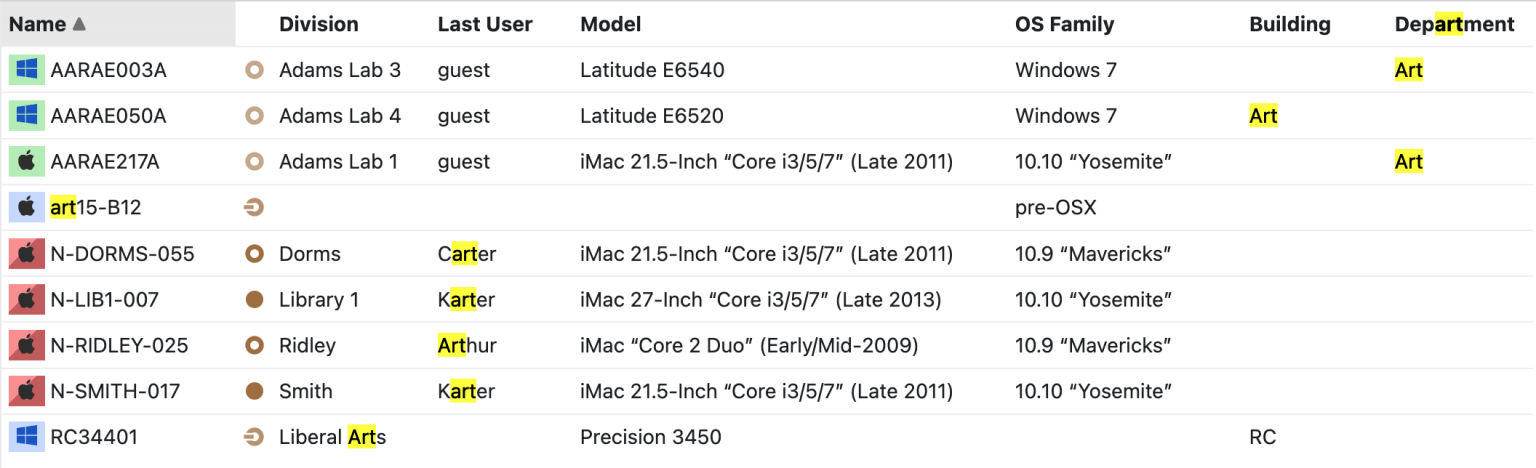Click the Division column header

pos(319,24)
